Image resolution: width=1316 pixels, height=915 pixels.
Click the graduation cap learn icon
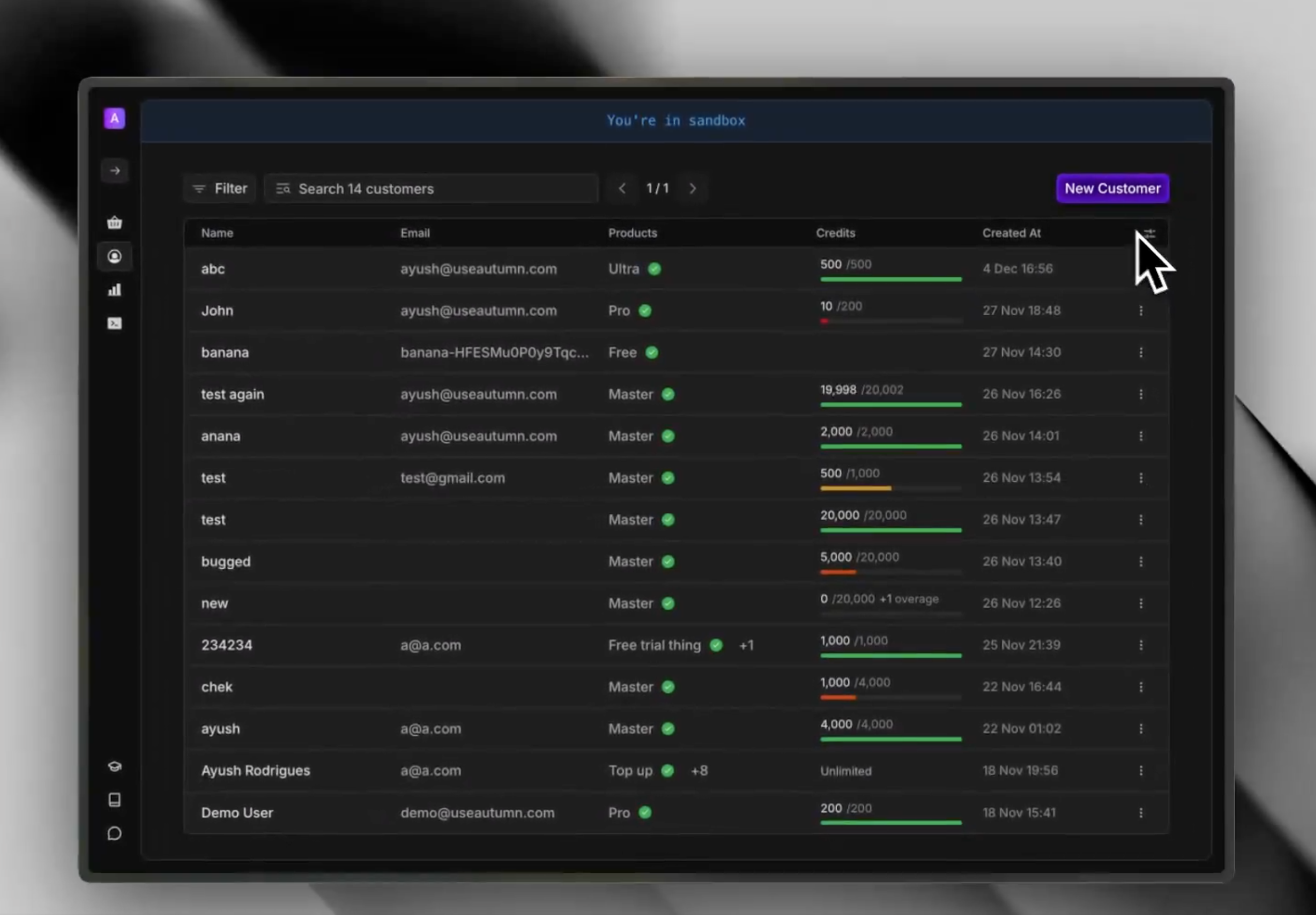coord(114,766)
